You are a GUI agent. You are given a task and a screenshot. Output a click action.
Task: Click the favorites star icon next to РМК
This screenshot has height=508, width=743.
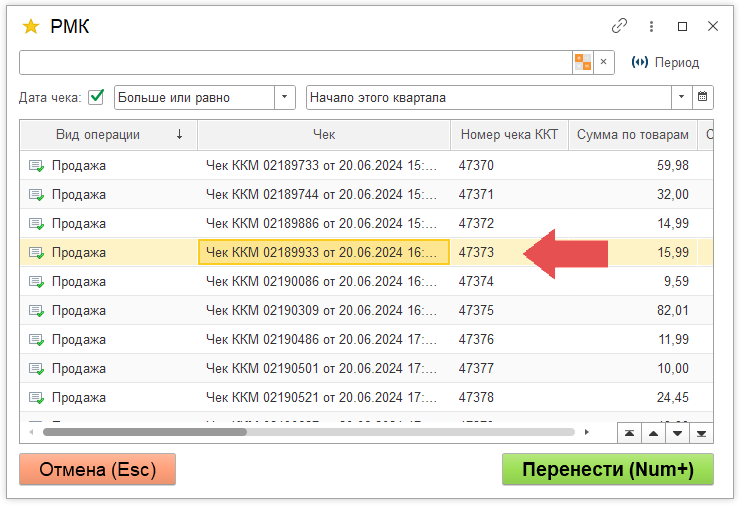click(x=30, y=27)
